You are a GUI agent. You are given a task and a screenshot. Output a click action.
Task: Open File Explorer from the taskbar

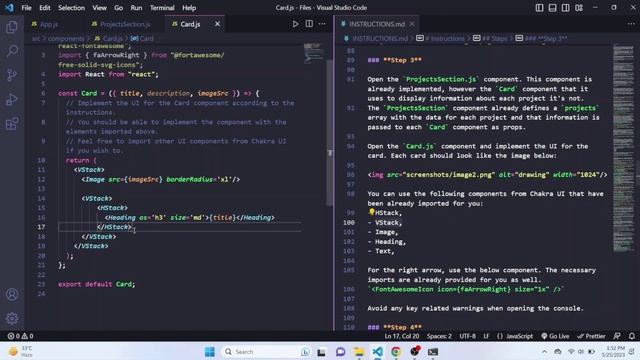point(359,351)
